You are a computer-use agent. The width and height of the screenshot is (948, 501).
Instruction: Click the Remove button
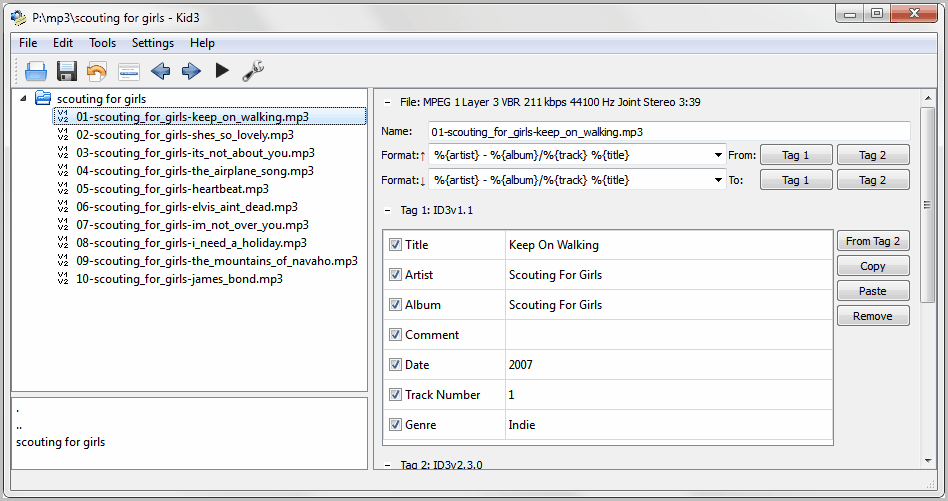tap(873, 316)
